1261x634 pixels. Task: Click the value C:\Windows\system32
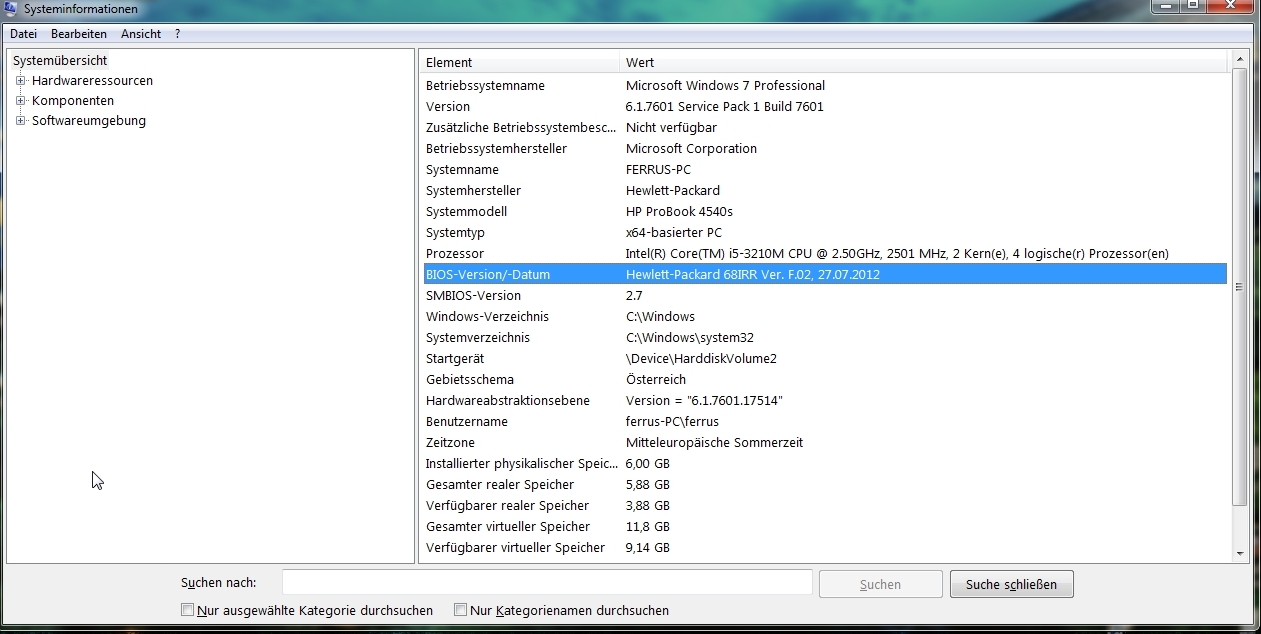click(x=690, y=338)
